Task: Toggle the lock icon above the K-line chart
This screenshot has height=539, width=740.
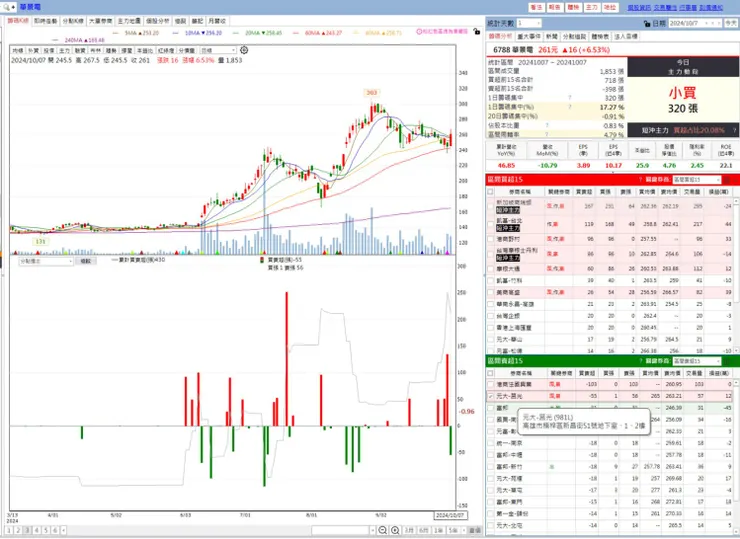Action: [477, 32]
